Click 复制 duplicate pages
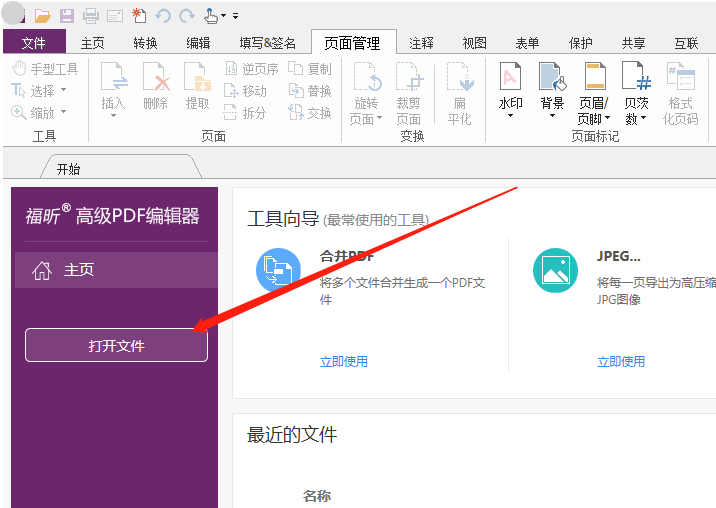Viewport: 716px width, 508px height. coord(310,69)
